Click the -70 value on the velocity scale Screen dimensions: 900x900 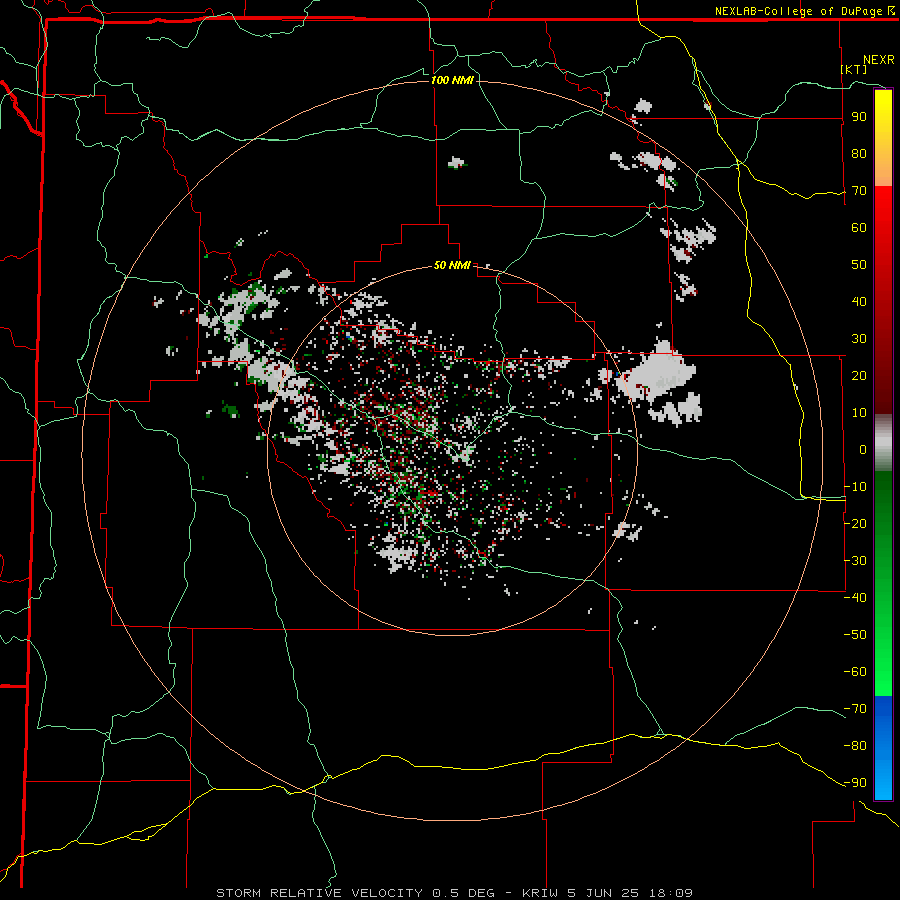click(x=855, y=708)
